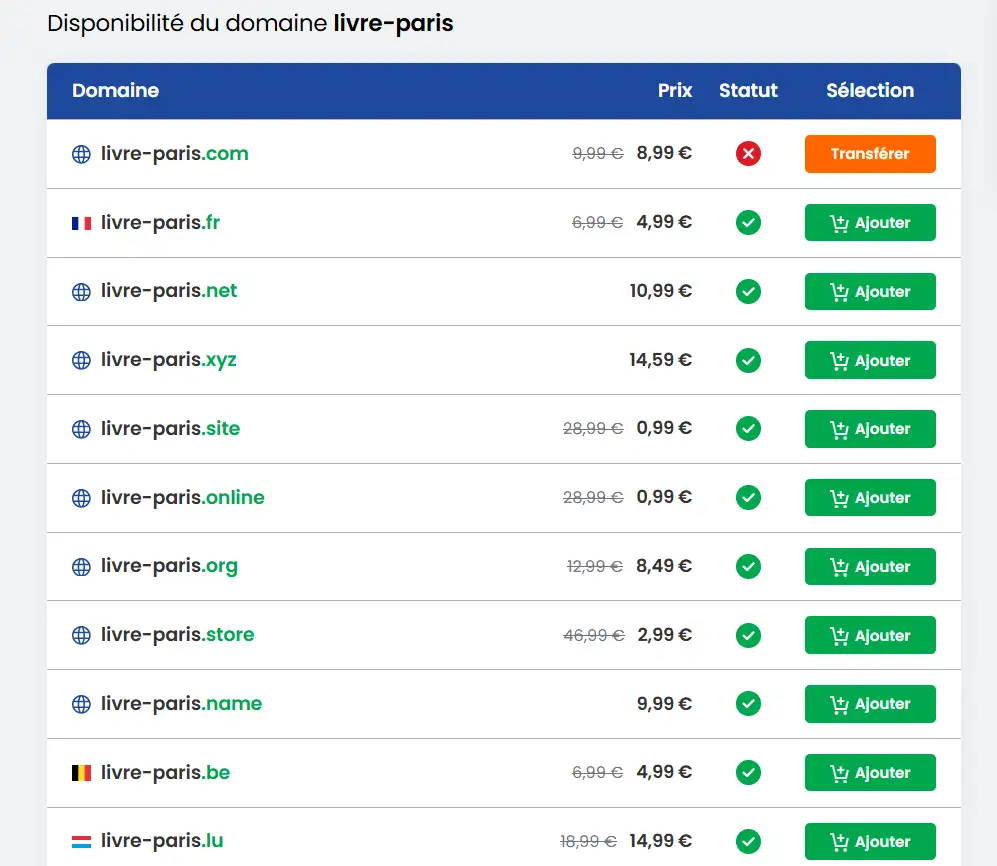Image resolution: width=997 pixels, height=866 pixels.
Task: Click the green check status for livre-paris.fr
Action: coord(748,223)
